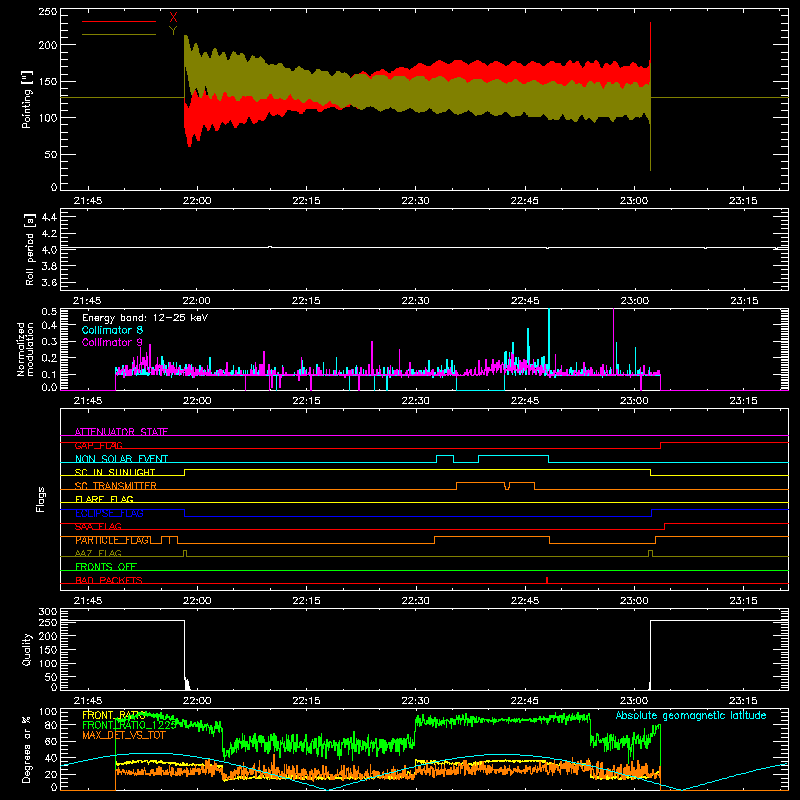Click the FLARE_FLAG flag label
This screenshot has height=800, width=800.
coord(104,499)
